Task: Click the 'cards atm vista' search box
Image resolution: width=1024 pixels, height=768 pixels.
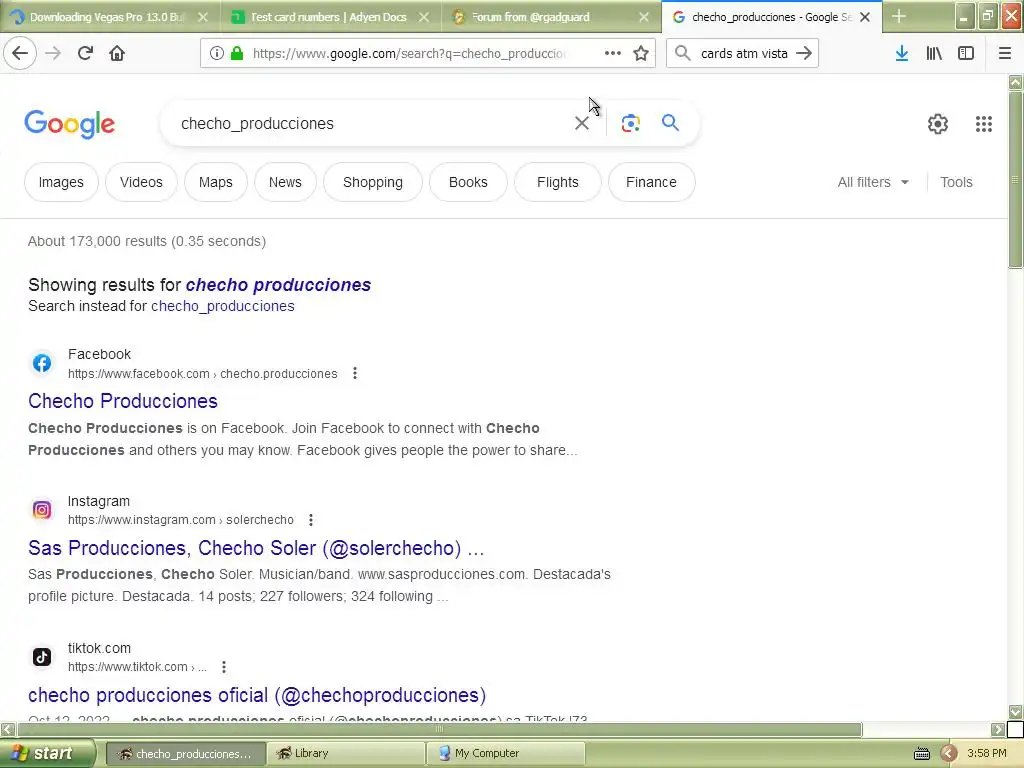Action: pos(744,53)
